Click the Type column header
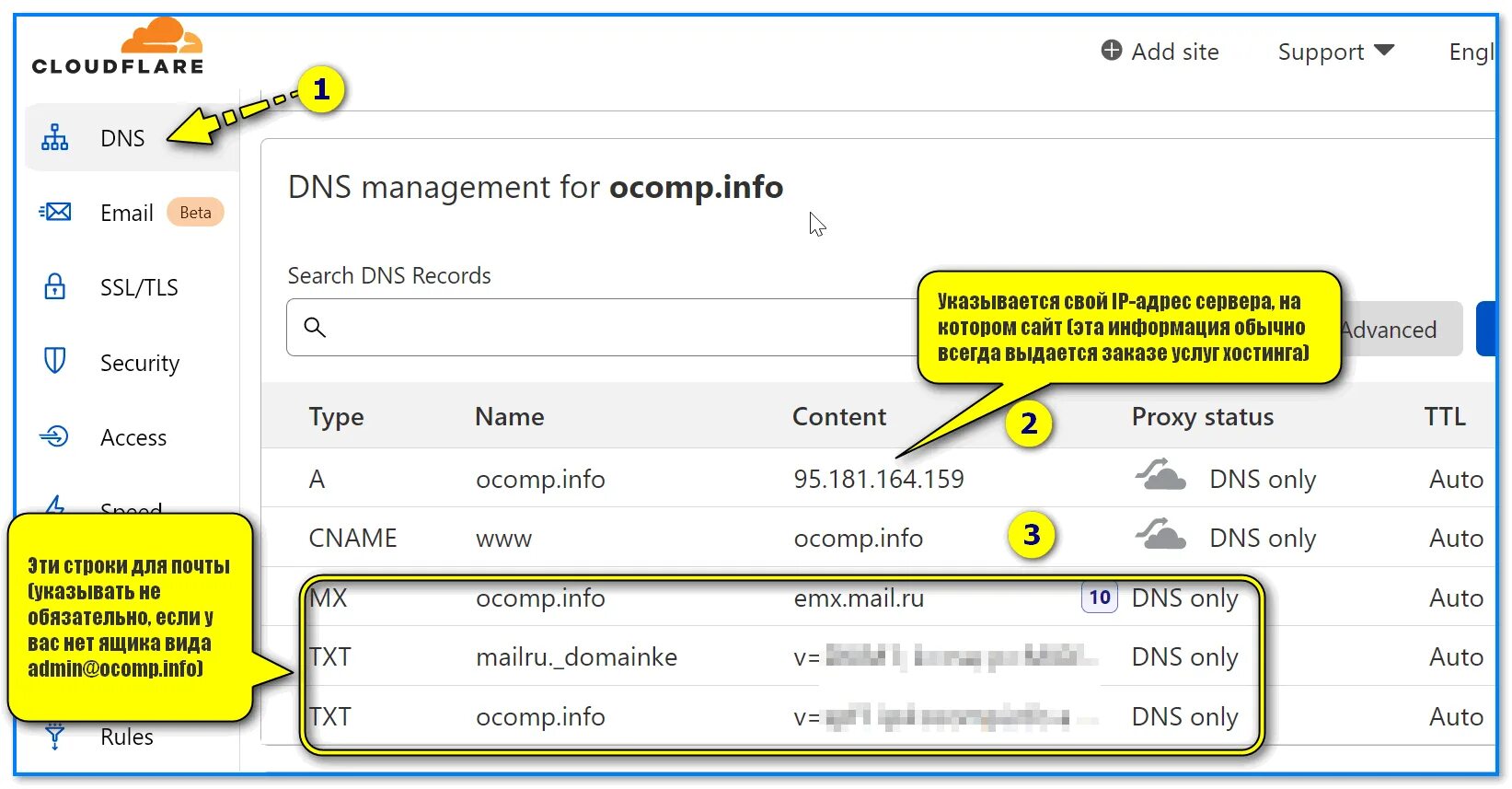The height and width of the screenshot is (789, 1512). (337, 417)
